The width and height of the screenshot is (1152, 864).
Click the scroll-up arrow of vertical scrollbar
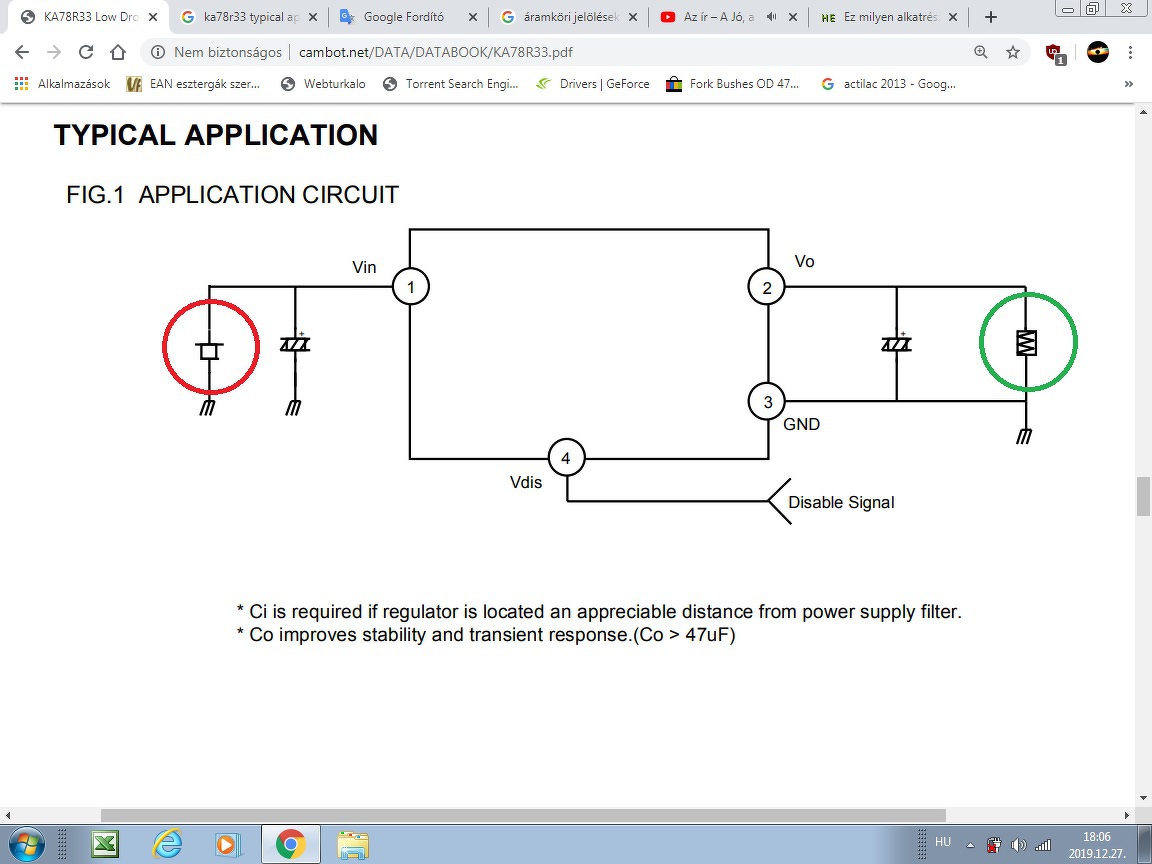[1143, 112]
